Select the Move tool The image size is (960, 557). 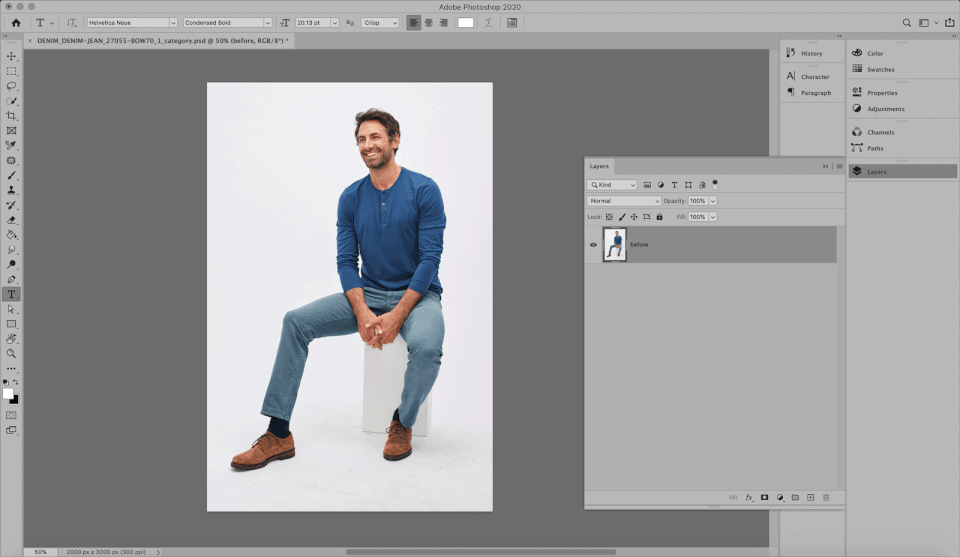tap(12, 57)
